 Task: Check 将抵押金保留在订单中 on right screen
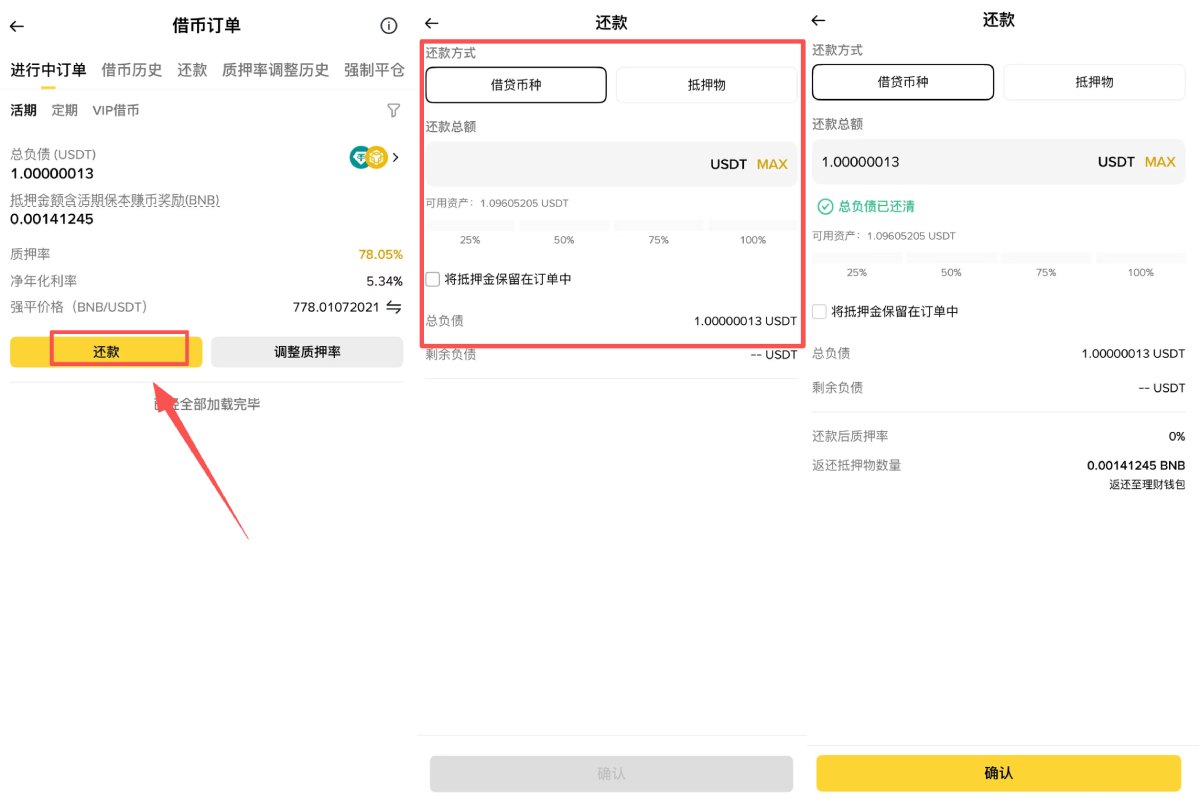(818, 311)
